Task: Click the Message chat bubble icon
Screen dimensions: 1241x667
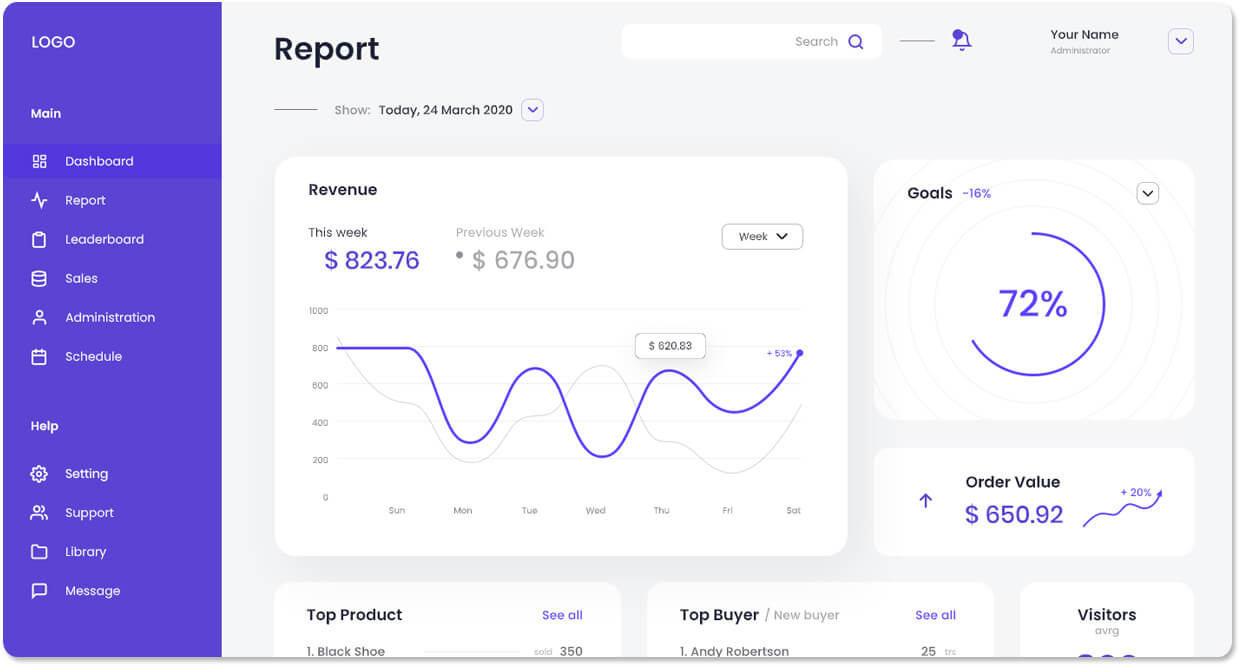Action: click(x=40, y=591)
